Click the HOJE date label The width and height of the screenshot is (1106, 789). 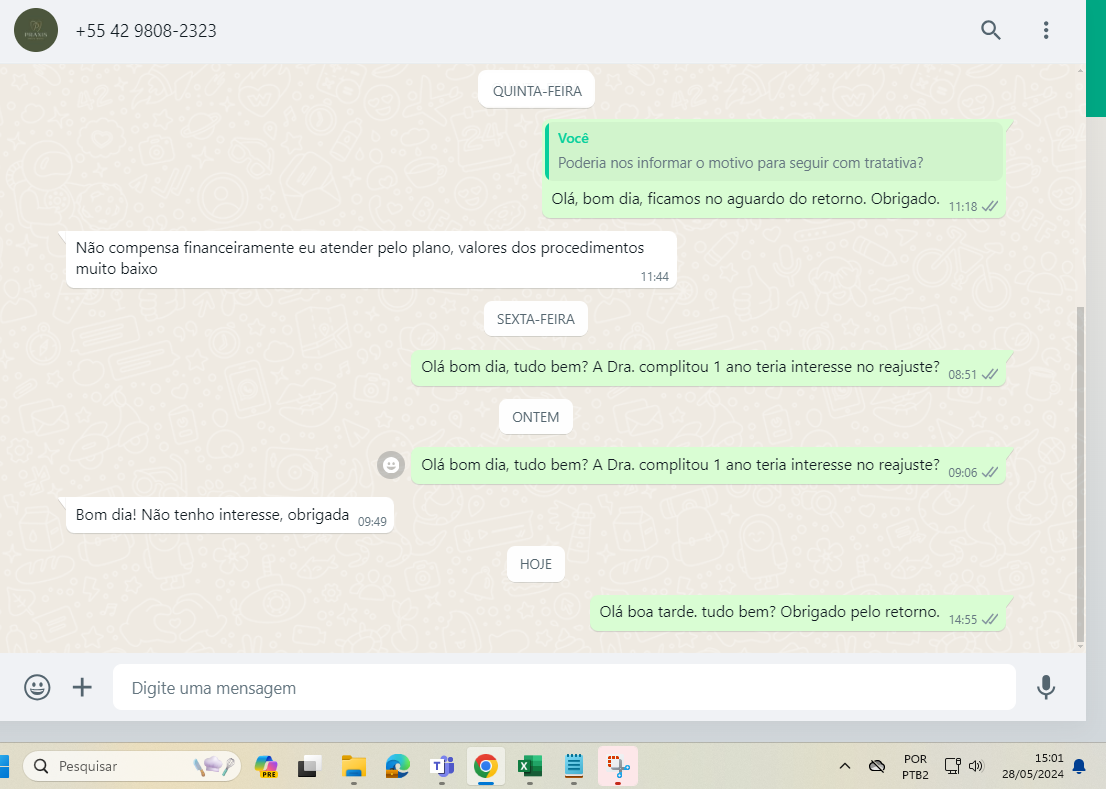click(535, 564)
